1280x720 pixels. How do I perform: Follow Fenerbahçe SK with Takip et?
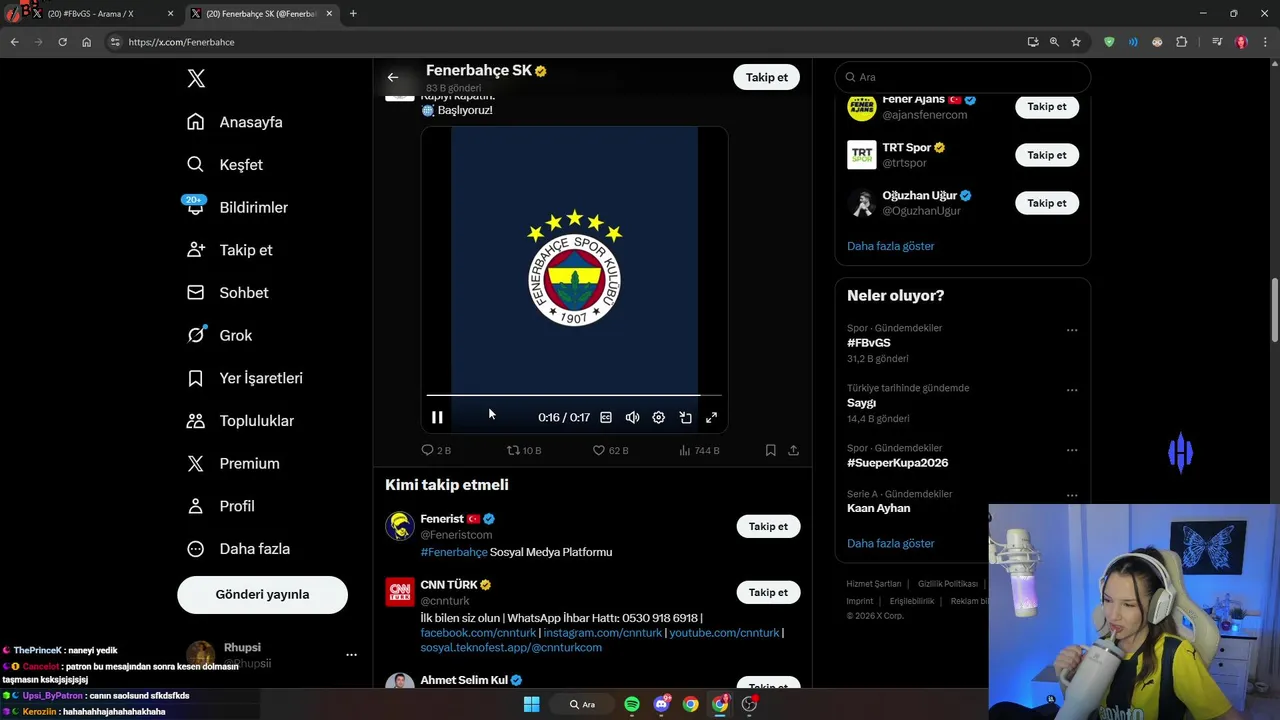(766, 77)
